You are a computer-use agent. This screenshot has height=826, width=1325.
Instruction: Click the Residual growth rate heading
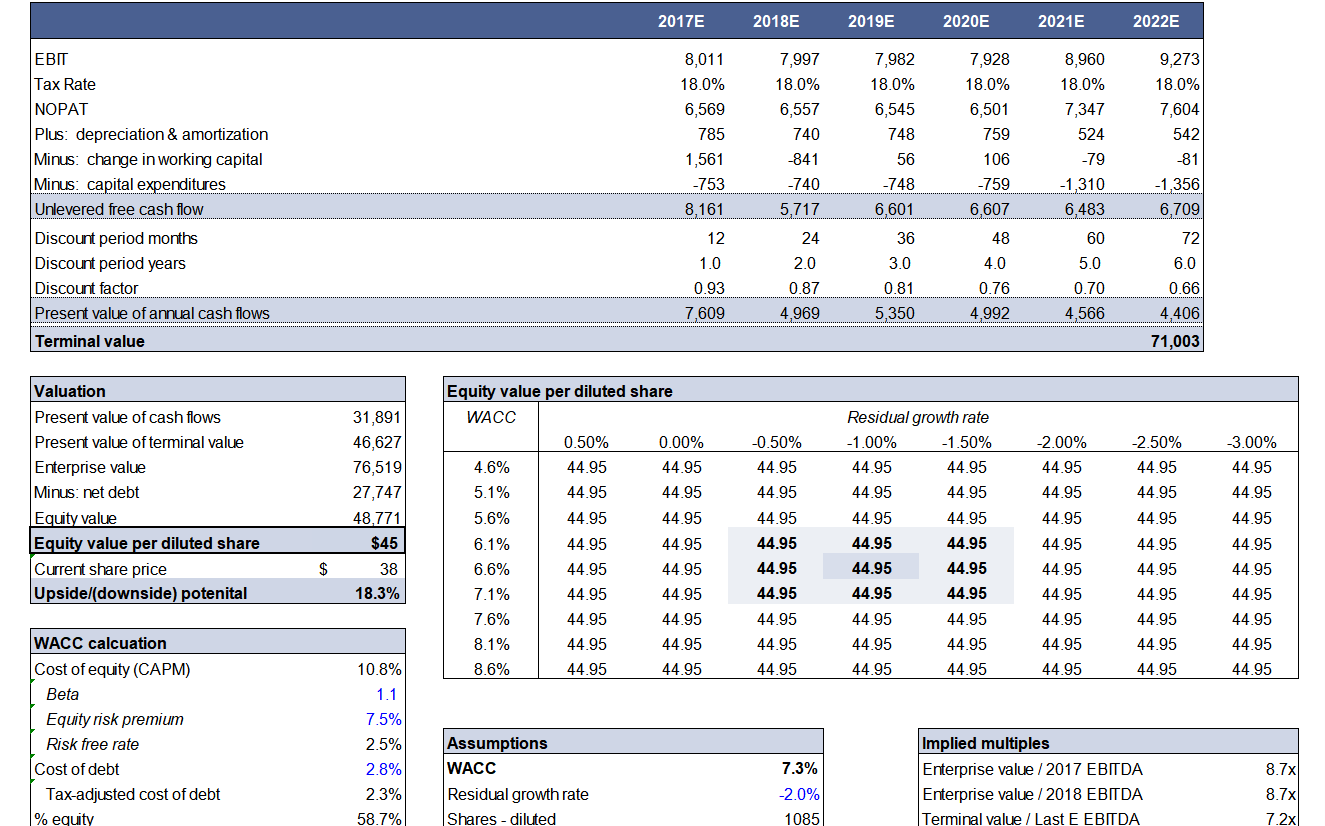[917, 418]
